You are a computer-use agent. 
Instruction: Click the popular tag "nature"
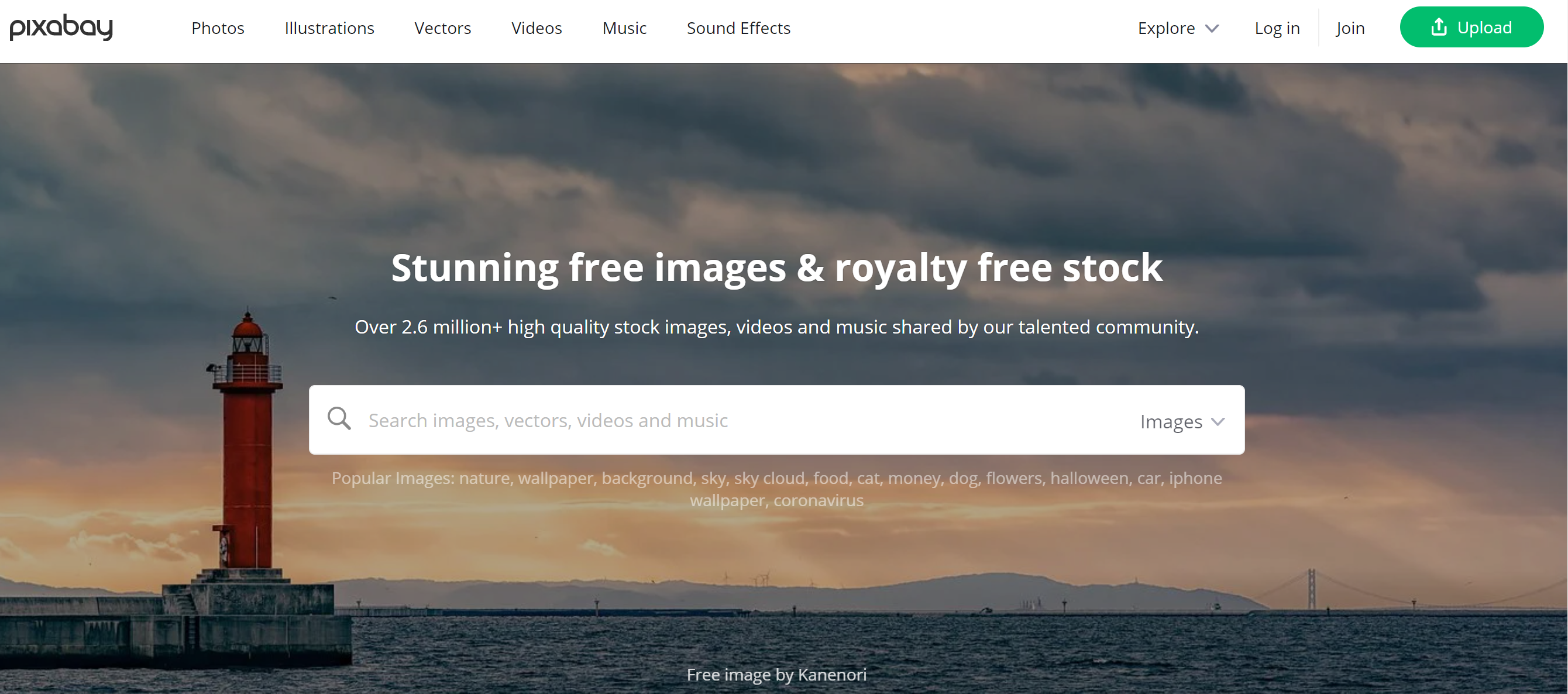pyautogui.click(x=484, y=478)
